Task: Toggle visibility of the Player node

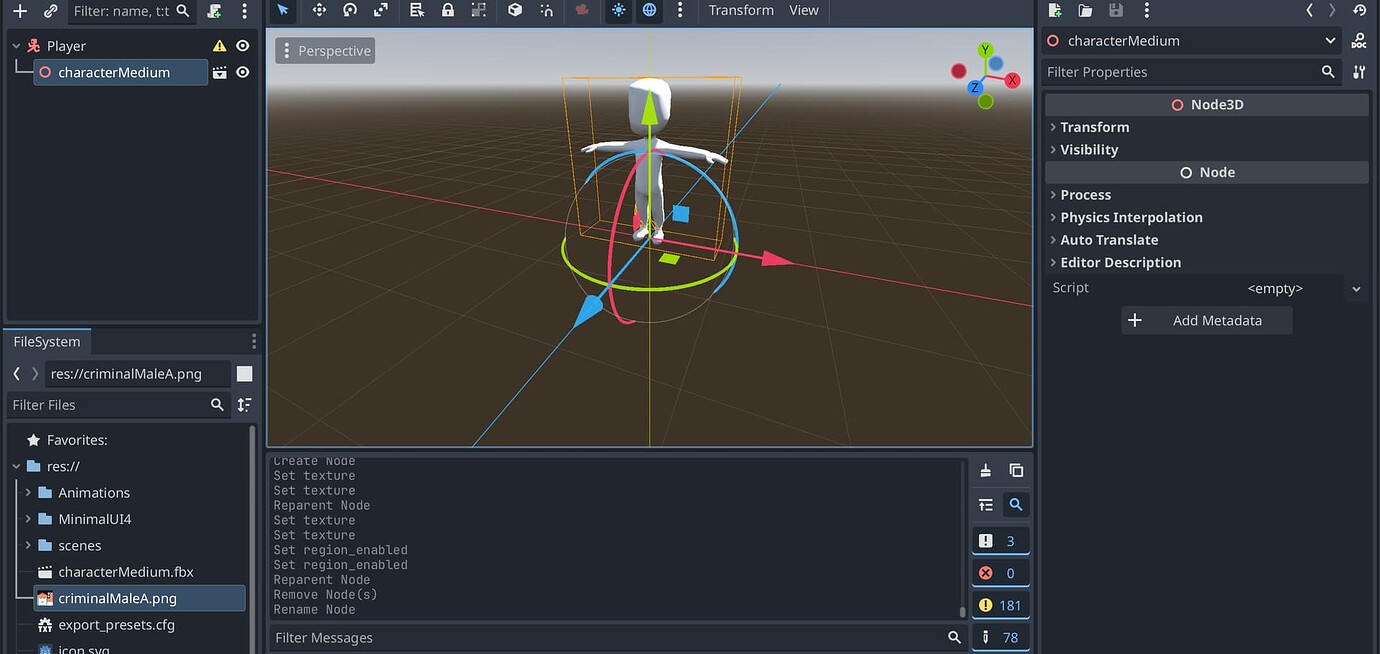Action: [242, 46]
